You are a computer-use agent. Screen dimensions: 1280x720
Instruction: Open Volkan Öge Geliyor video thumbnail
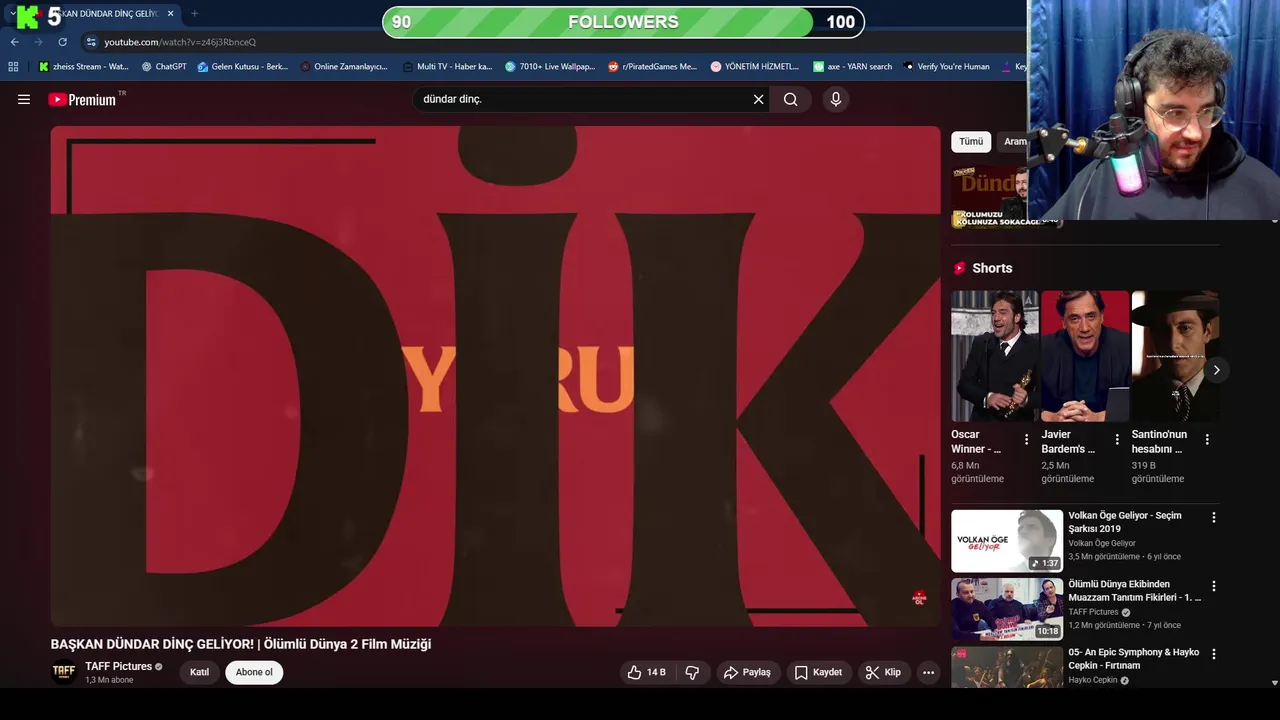pyautogui.click(x=1007, y=541)
